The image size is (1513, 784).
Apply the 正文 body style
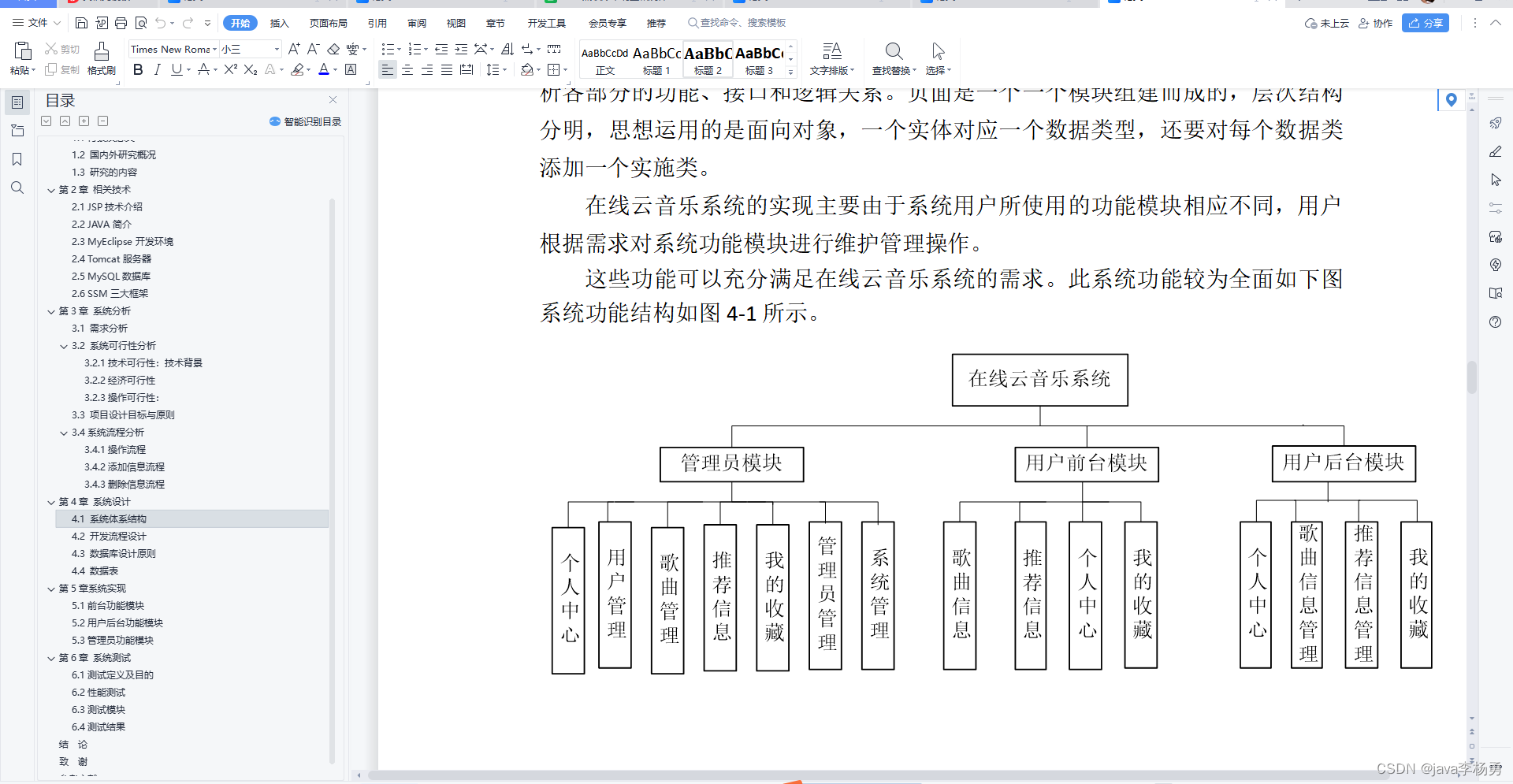(x=605, y=60)
